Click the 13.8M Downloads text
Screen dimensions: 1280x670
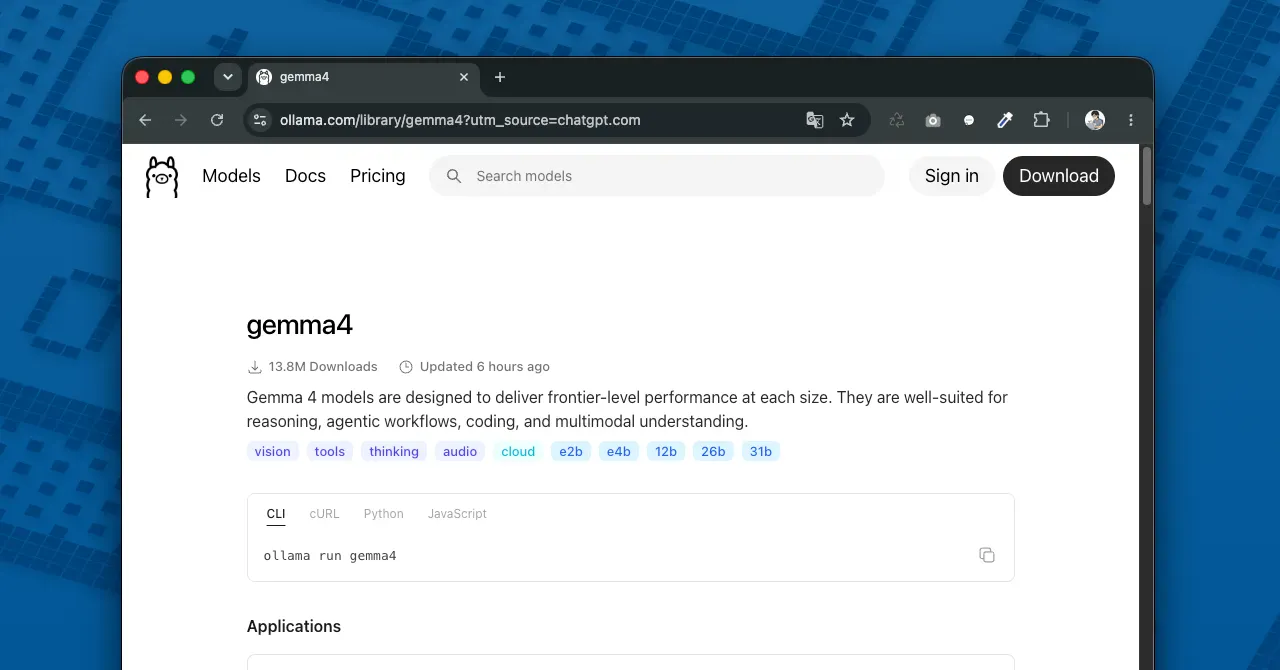pos(323,367)
